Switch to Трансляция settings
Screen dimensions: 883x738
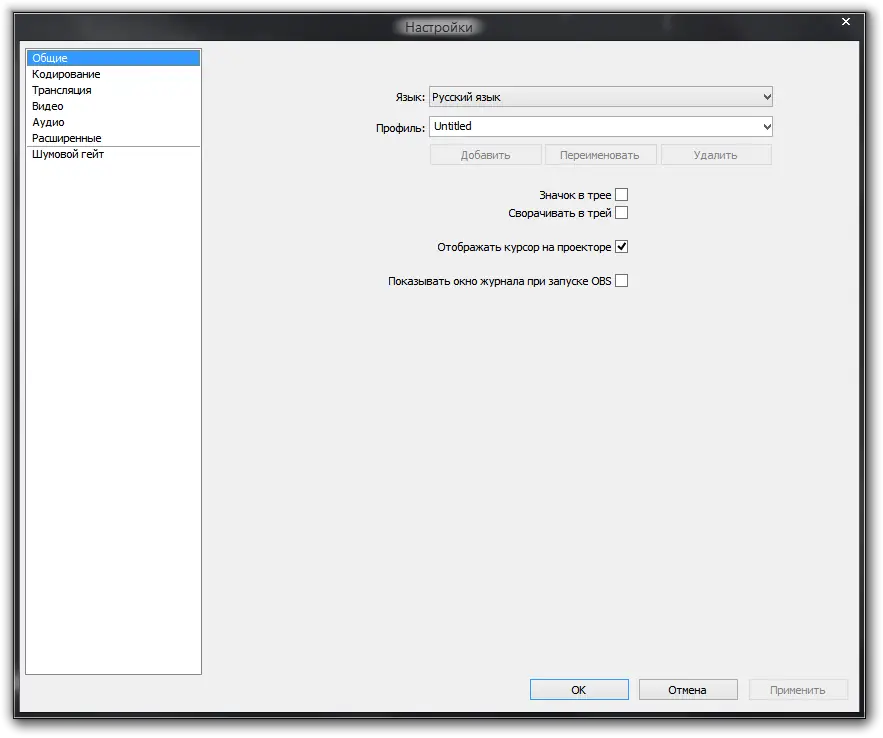(x=113, y=90)
